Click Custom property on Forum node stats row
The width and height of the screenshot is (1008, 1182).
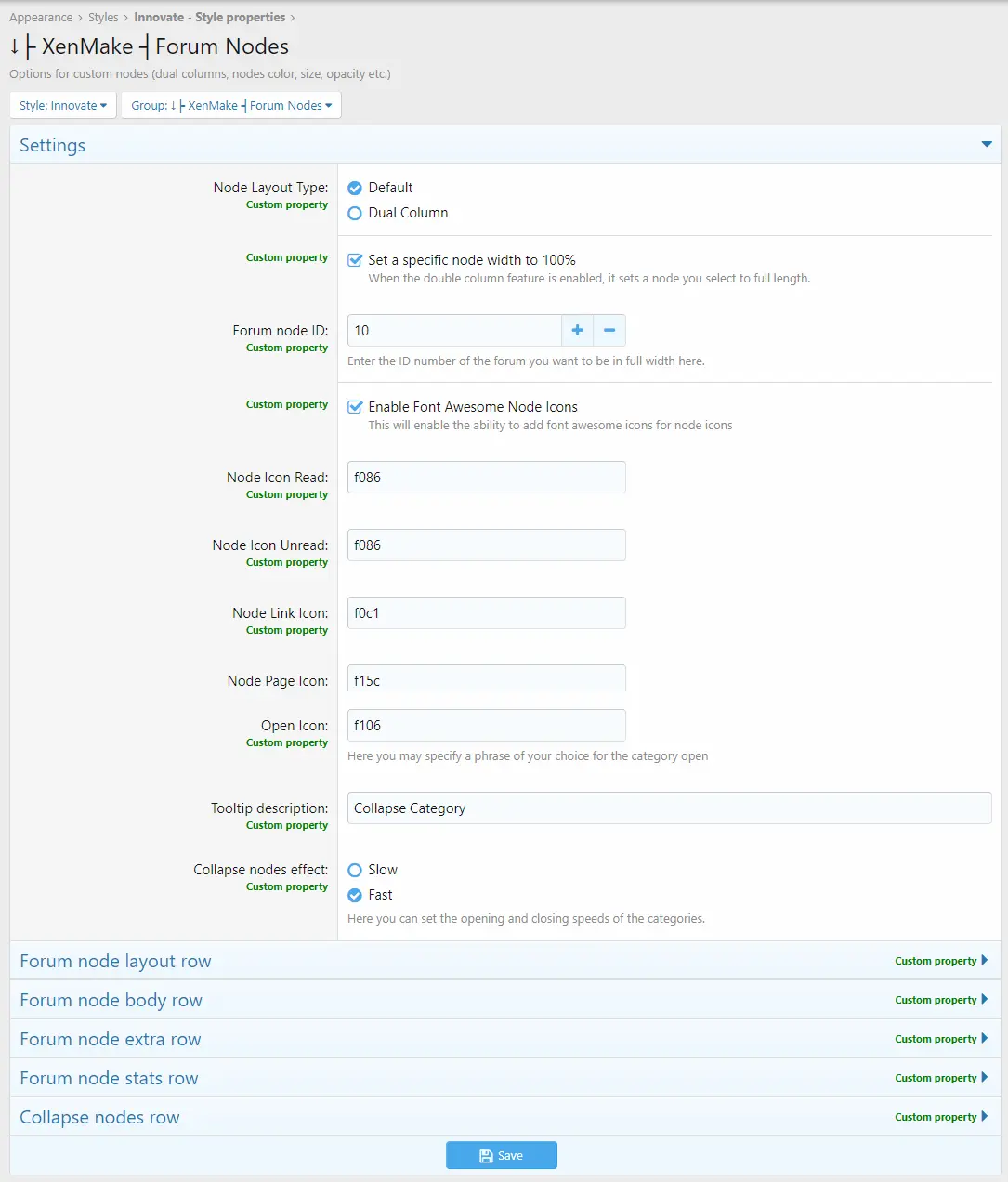coord(936,1078)
